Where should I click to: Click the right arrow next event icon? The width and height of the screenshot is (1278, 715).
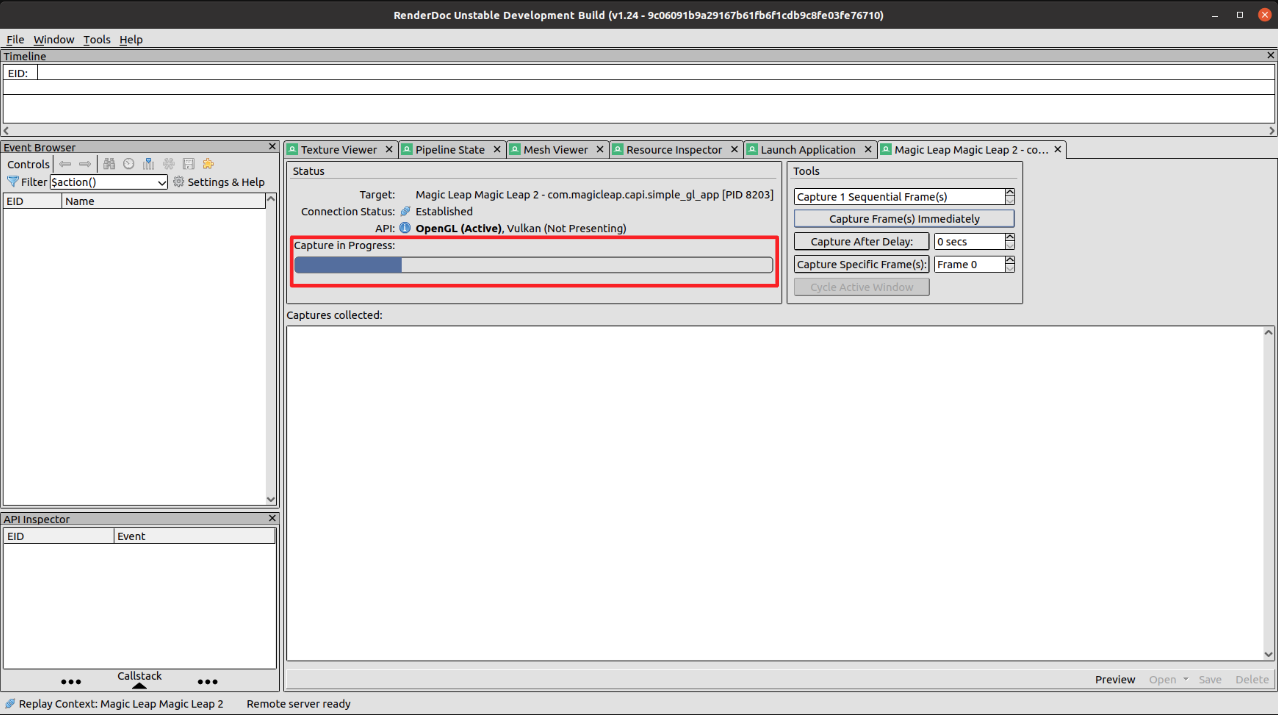(x=85, y=164)
